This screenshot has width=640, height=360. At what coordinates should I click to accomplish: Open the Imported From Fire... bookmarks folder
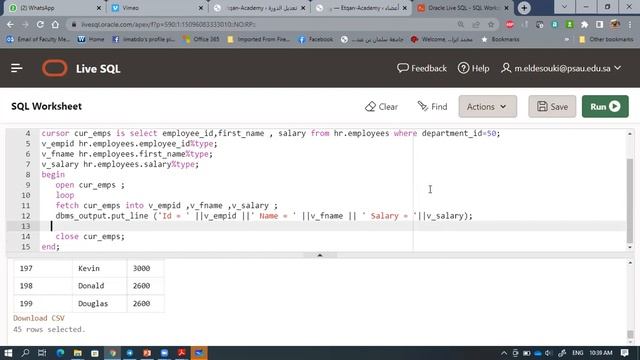(x=259, y=39)
